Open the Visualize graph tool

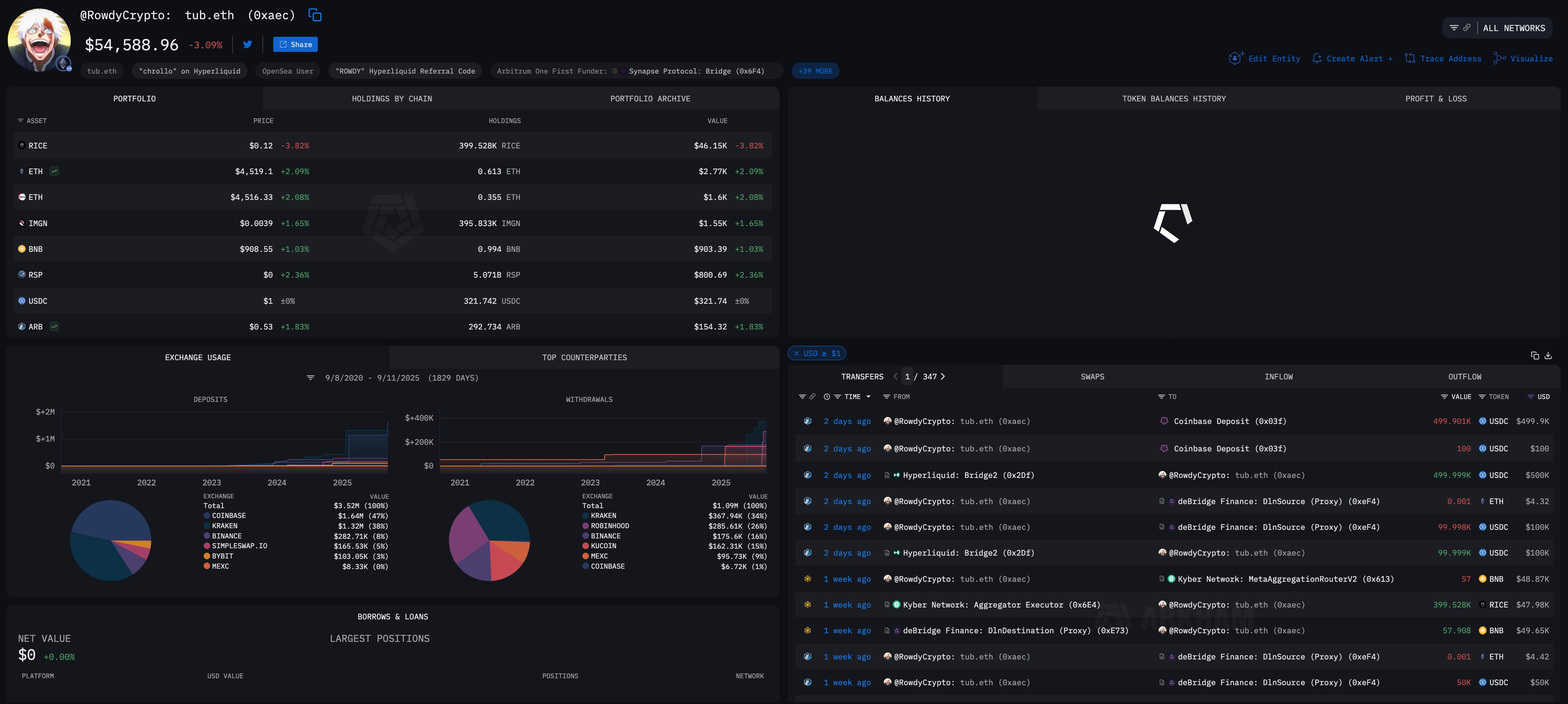(1522, 58)
